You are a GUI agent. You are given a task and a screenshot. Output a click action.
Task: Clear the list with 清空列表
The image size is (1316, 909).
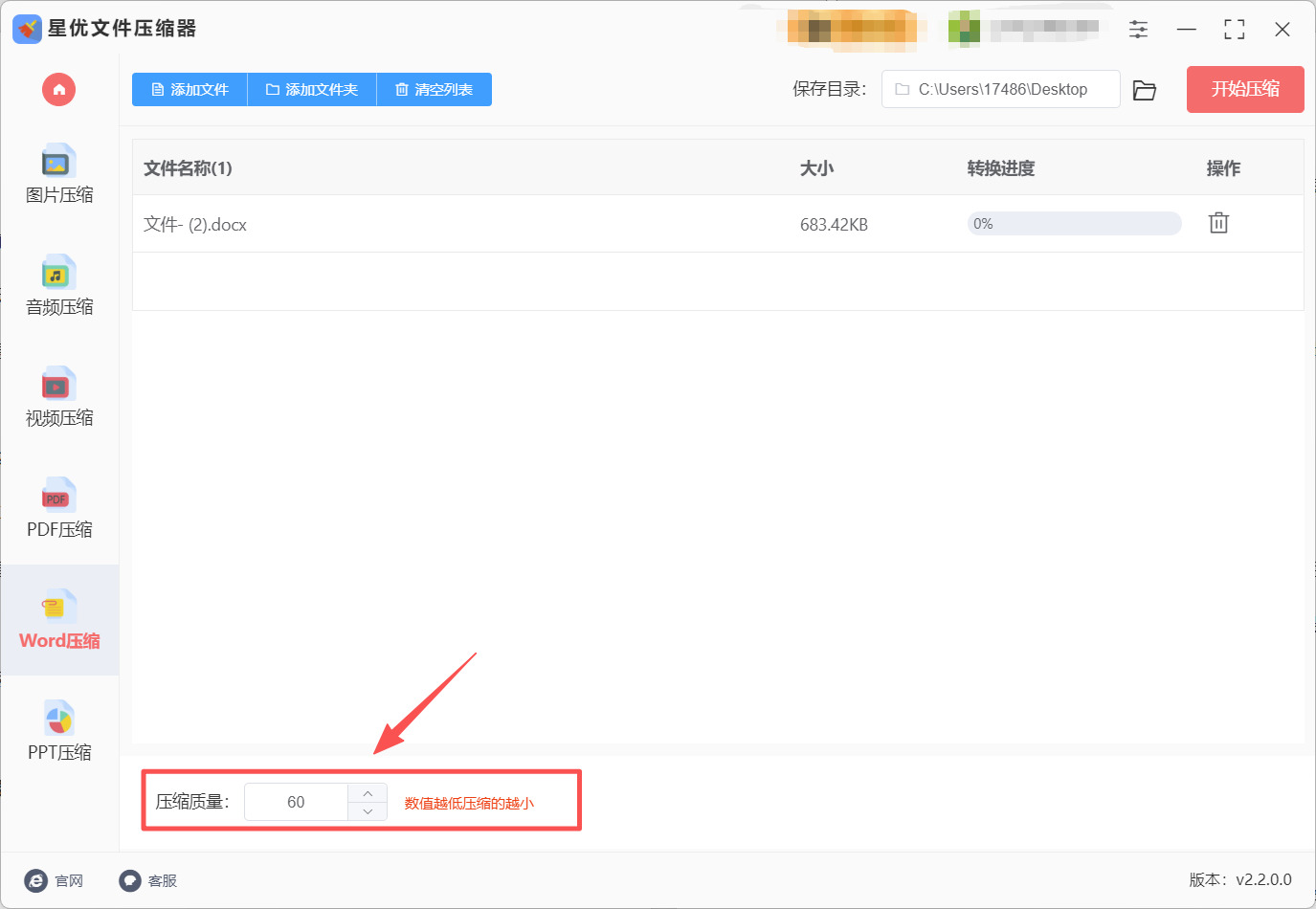435,90
